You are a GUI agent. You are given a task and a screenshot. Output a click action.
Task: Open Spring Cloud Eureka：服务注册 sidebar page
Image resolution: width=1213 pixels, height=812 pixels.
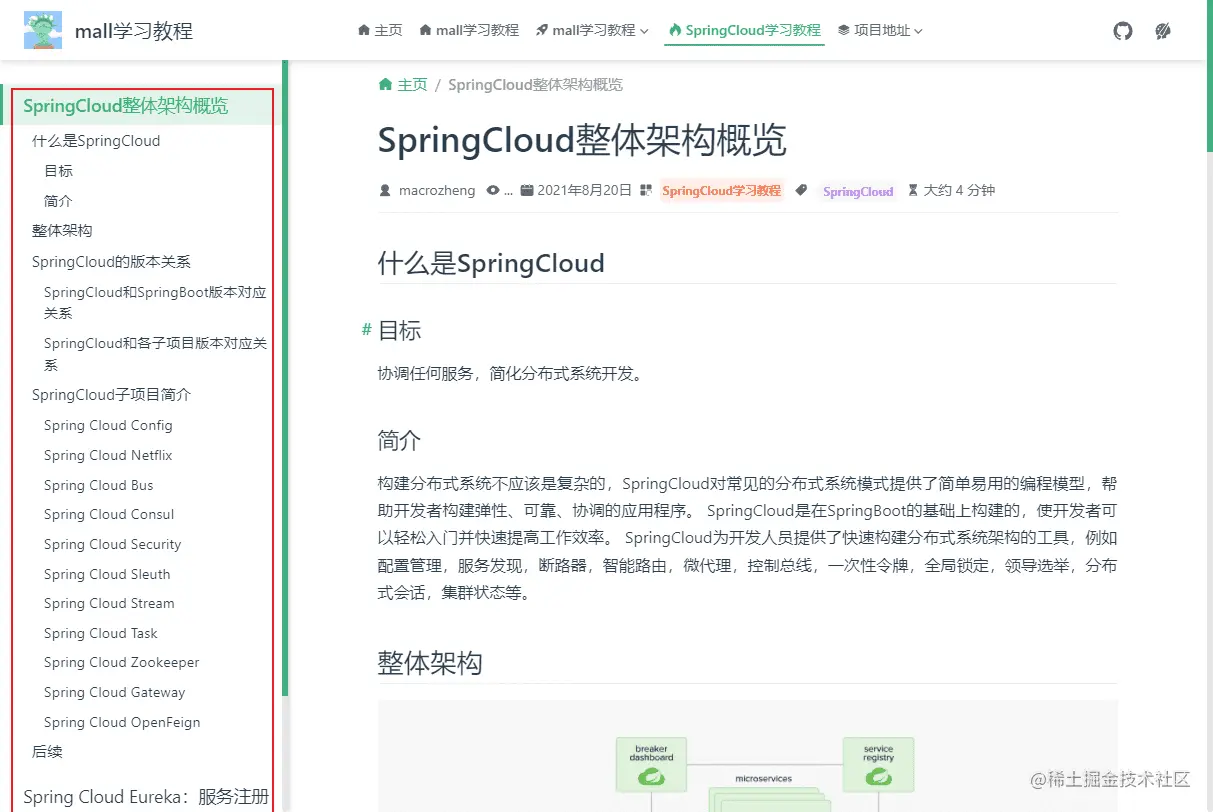(146, 797)
